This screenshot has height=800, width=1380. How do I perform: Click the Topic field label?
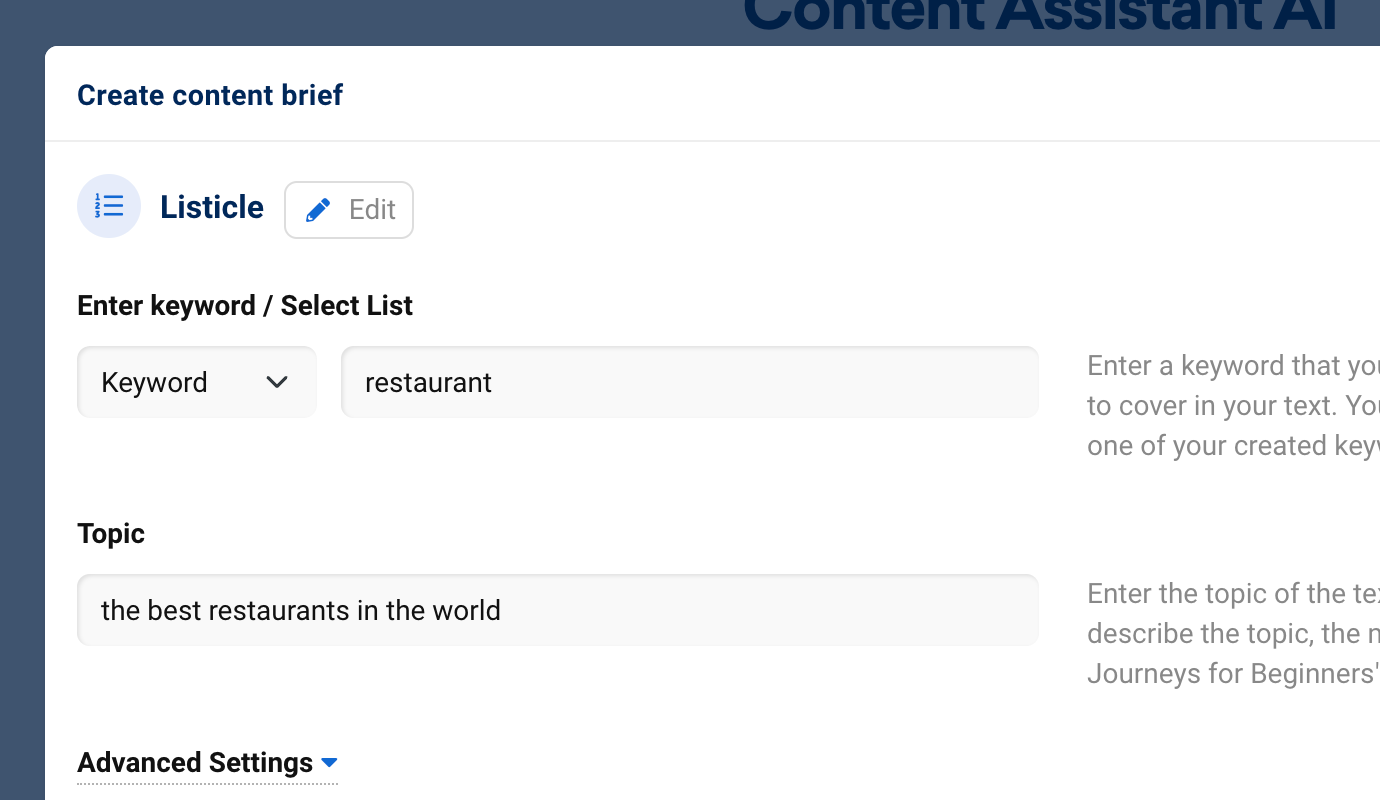[x=111, y=533]
